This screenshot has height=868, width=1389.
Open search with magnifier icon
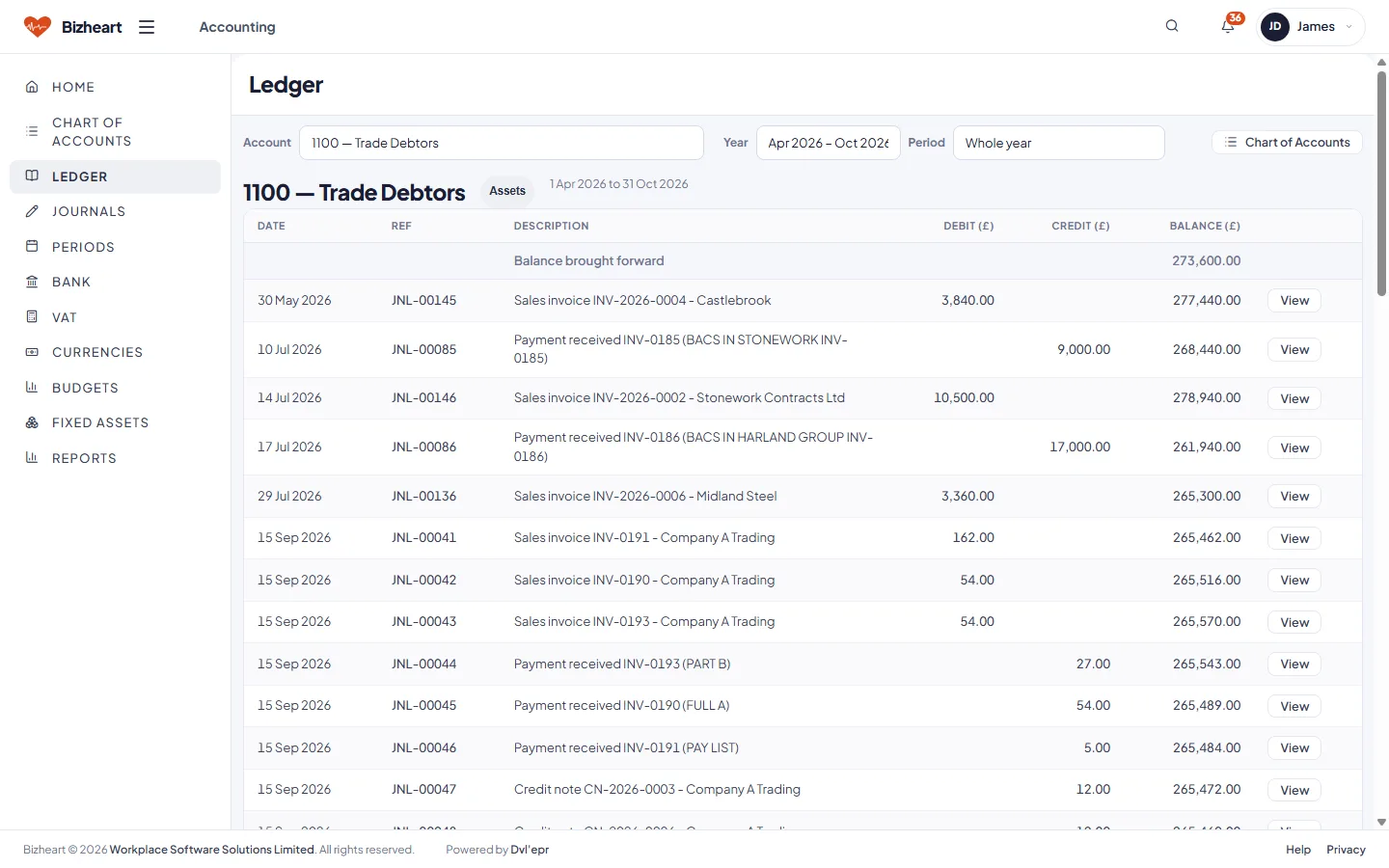tap(1172, 26)
